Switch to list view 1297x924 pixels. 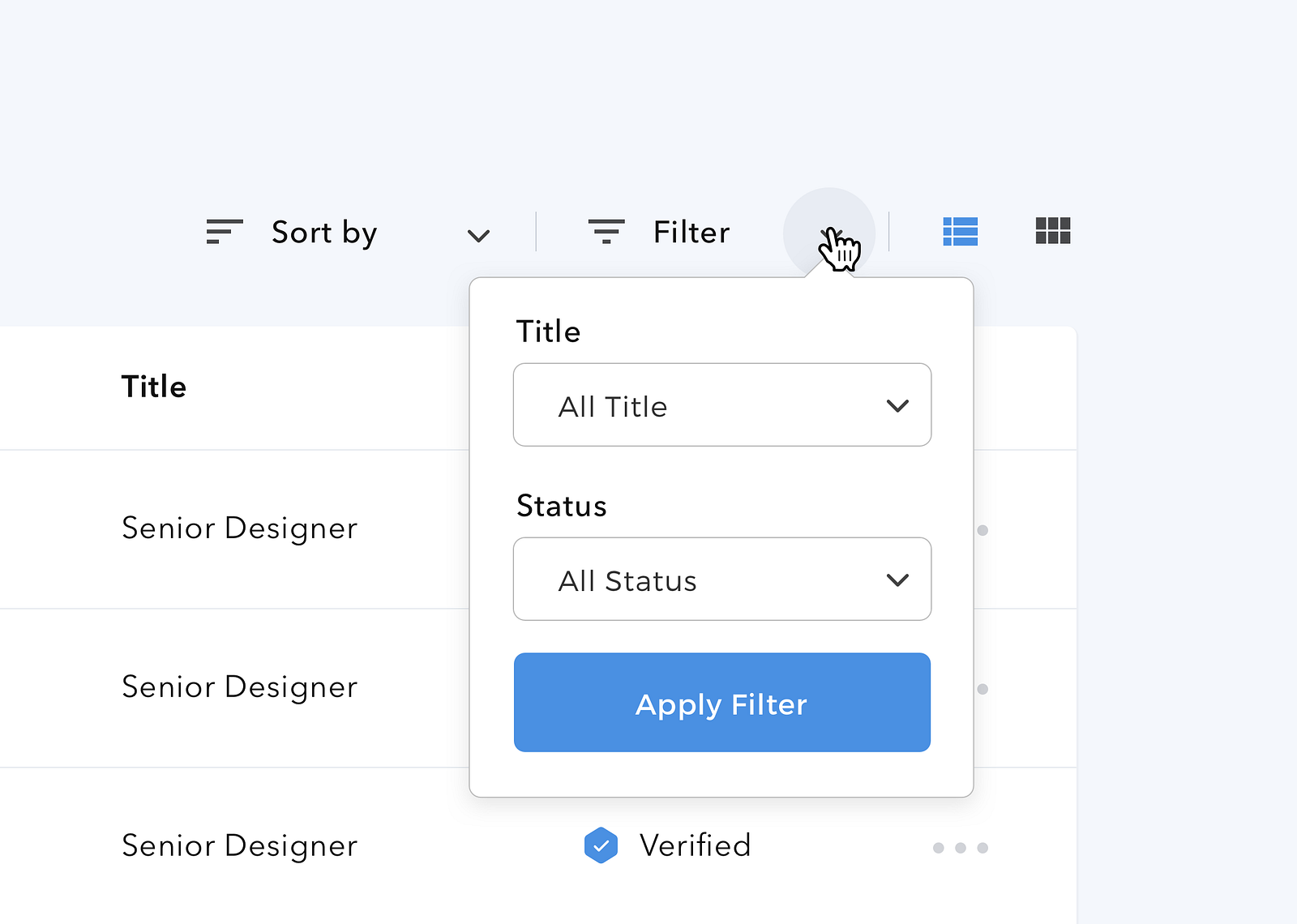tap(961, 232)
